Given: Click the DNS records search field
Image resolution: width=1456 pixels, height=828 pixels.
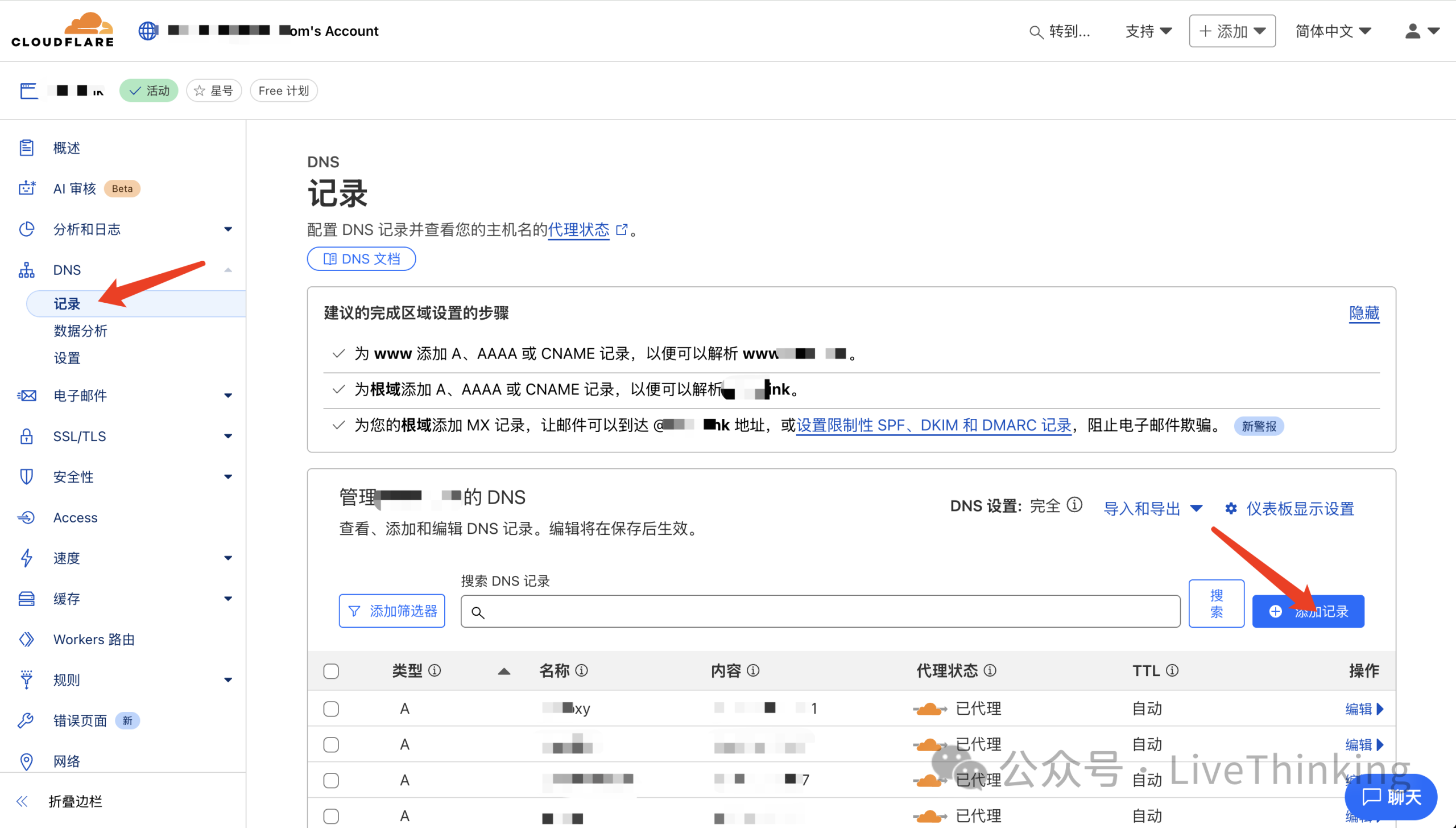Looking at the screenshot, I should [x=819, y=611].
